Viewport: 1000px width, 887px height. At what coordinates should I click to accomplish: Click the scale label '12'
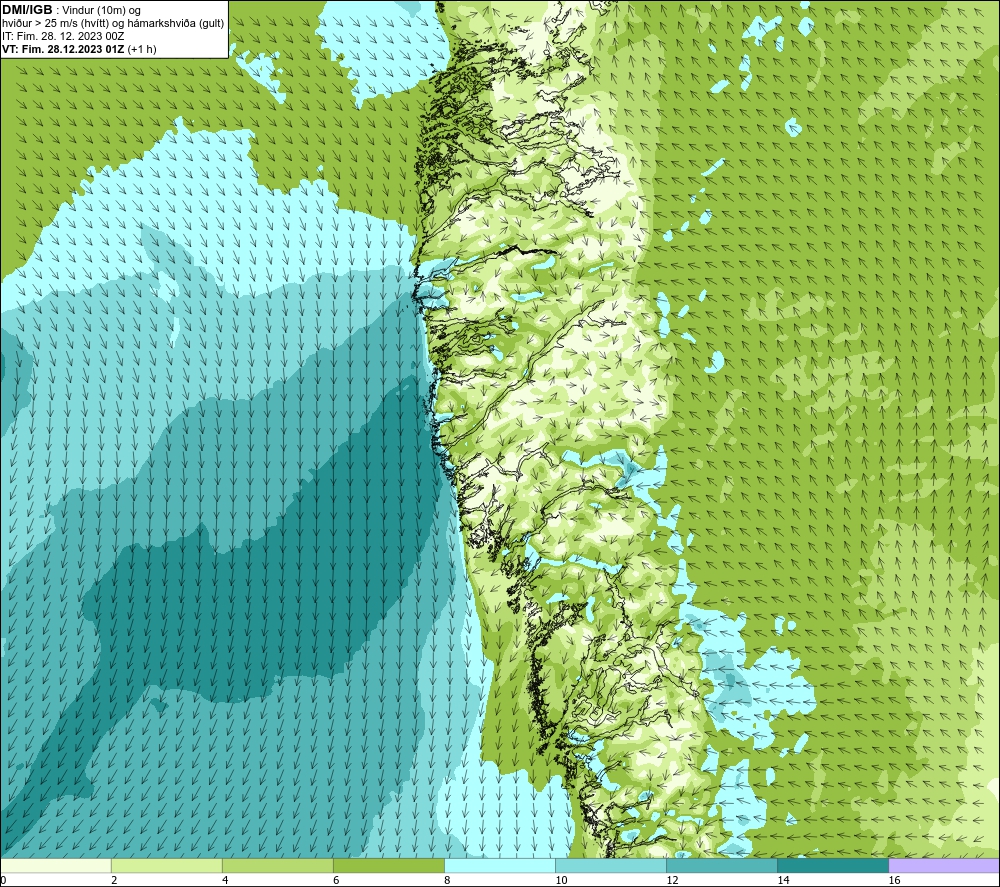tap(672, 880)
